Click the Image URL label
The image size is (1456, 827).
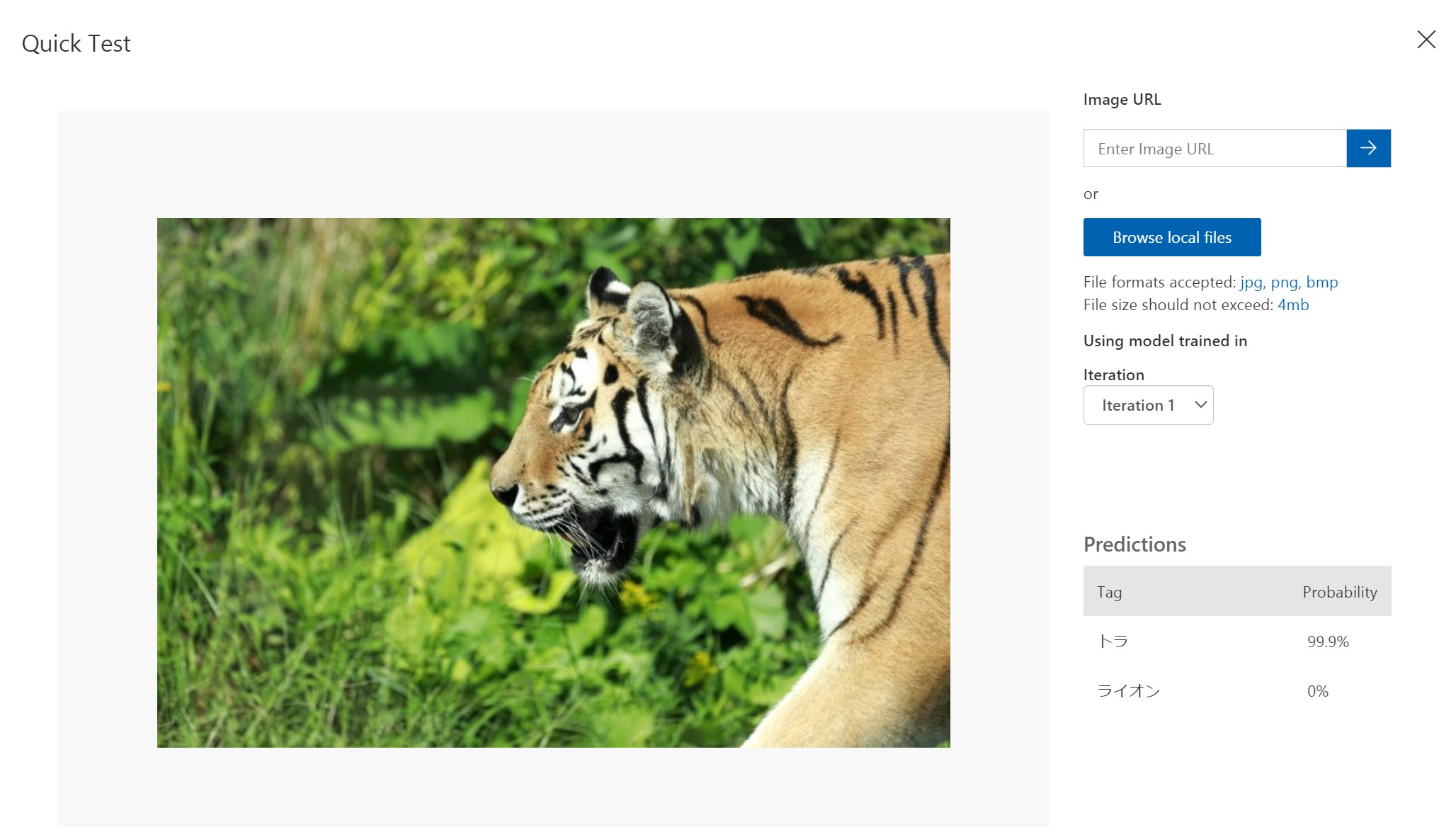point(1122,99)
